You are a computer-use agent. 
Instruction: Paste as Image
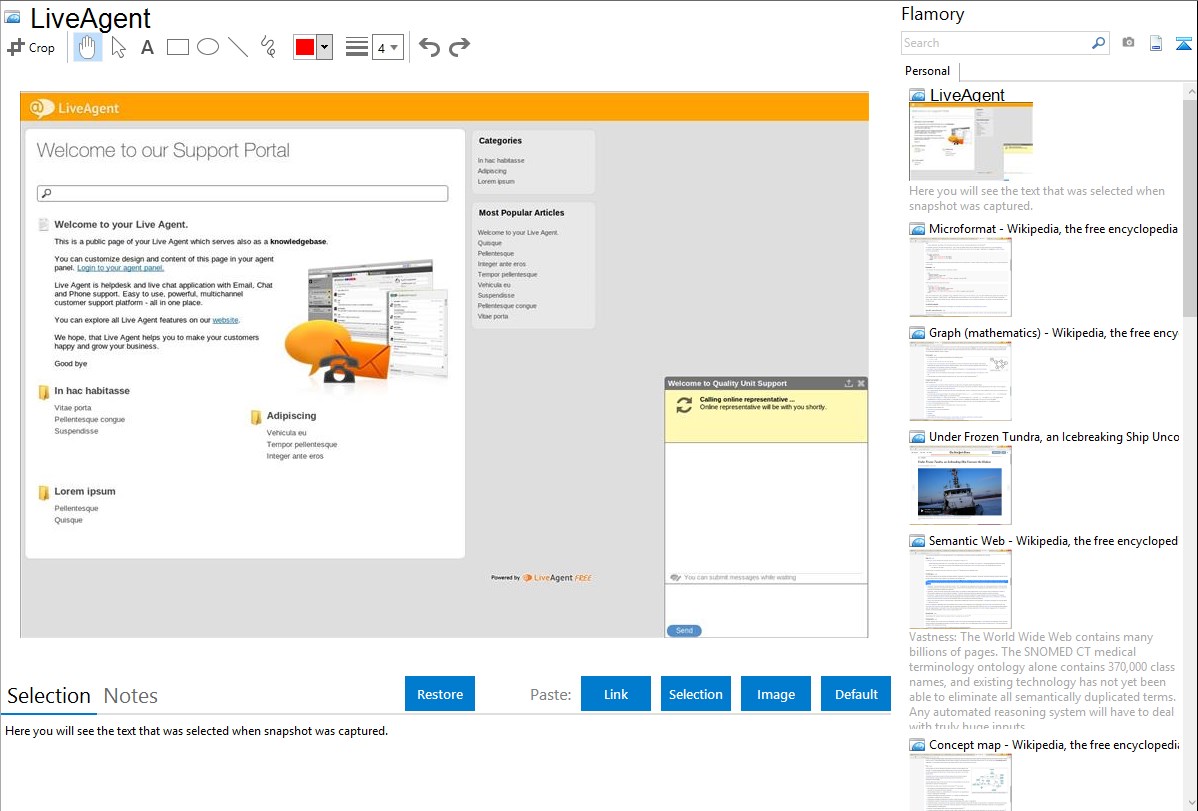click(775, 693)
